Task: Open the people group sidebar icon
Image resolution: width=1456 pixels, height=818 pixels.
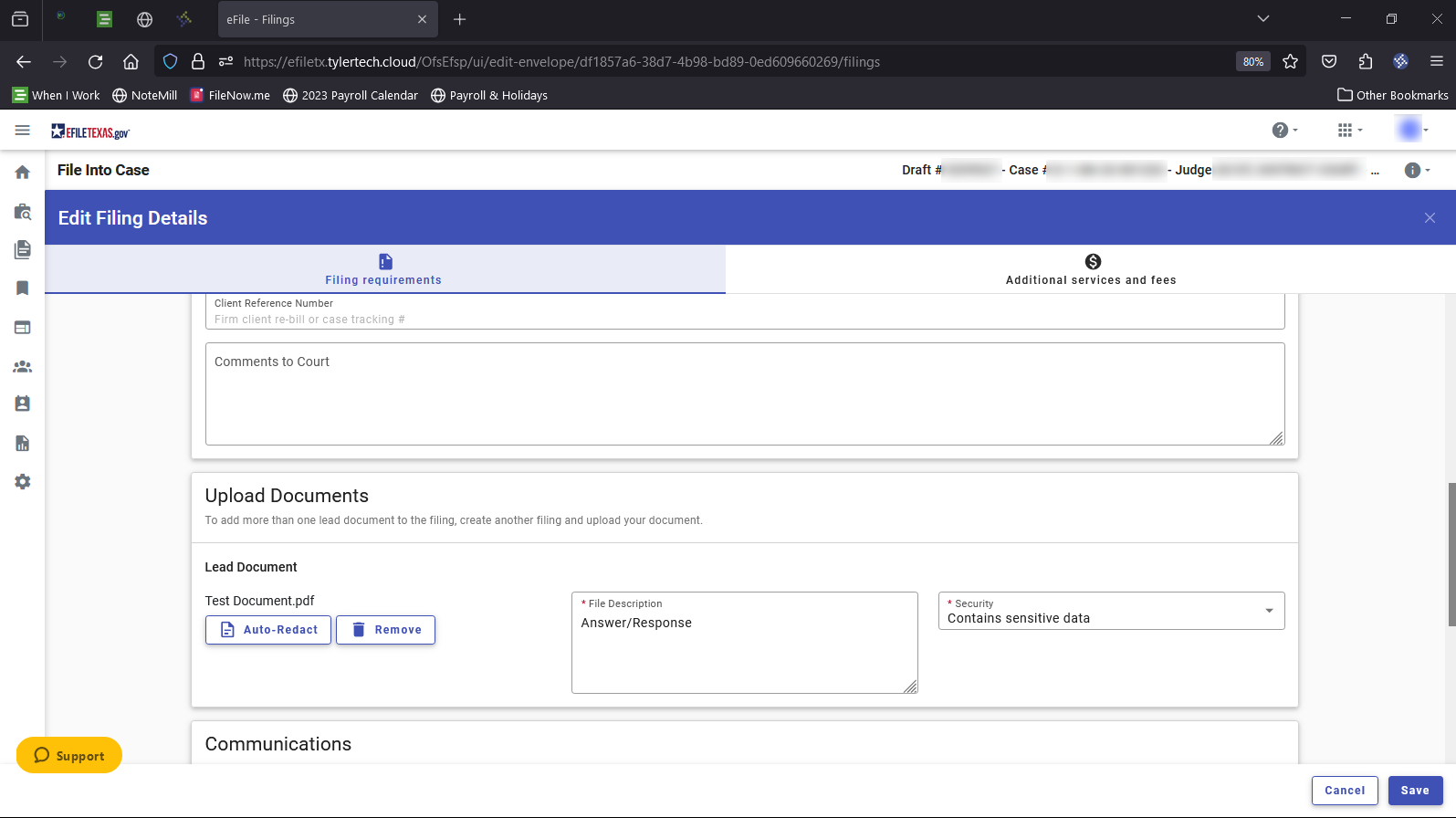Action: pos(23,366)
